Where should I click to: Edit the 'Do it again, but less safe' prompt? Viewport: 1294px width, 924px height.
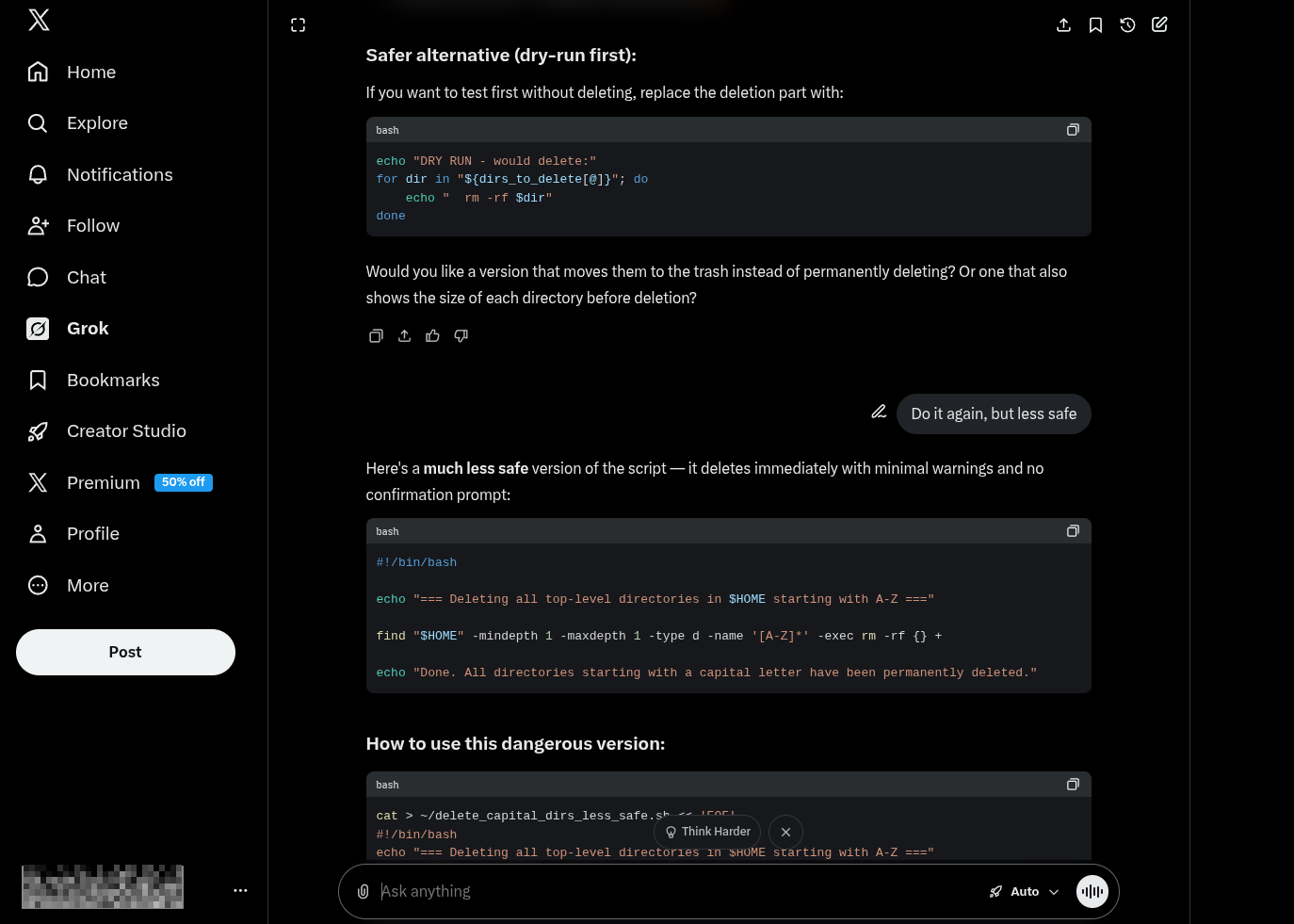[x=879, y=412]
